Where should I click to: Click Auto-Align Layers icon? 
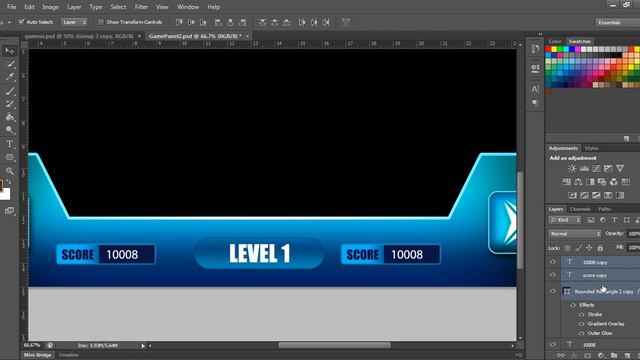pyautogui.click(x=346, y=22)
